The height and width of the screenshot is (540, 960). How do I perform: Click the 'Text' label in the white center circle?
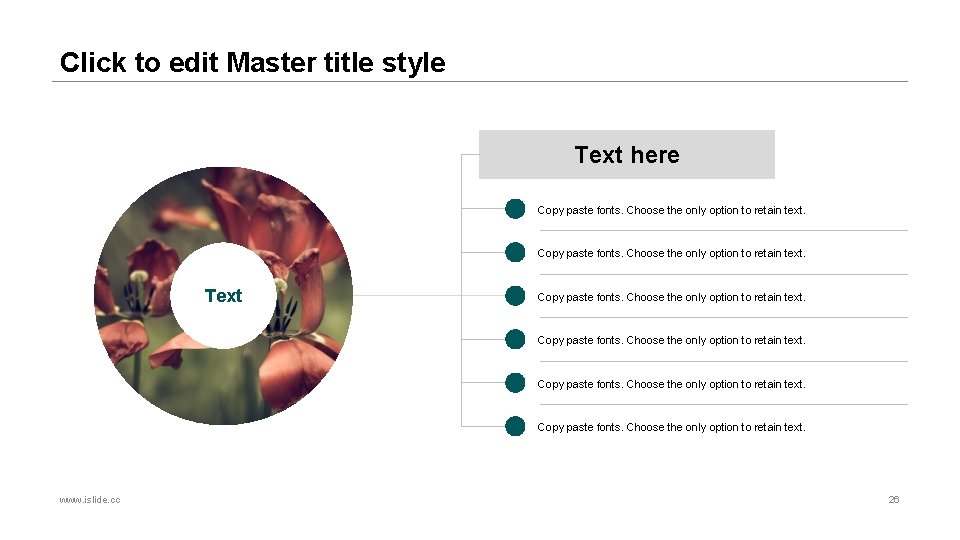click(223, 296)
